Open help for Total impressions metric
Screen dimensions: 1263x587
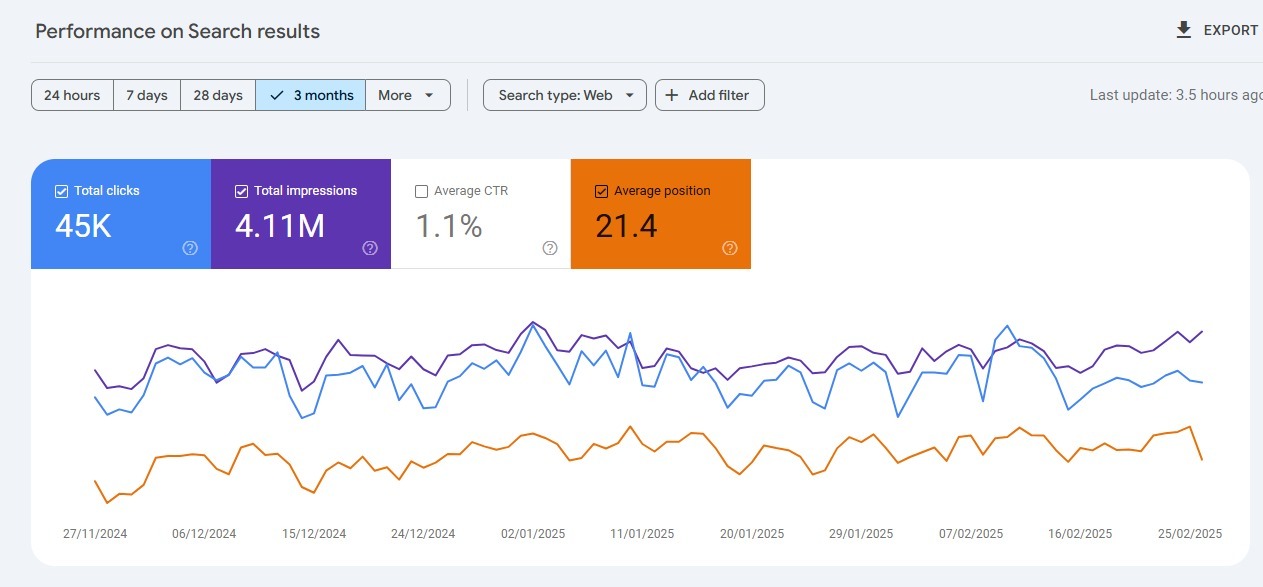pos(370,248)
